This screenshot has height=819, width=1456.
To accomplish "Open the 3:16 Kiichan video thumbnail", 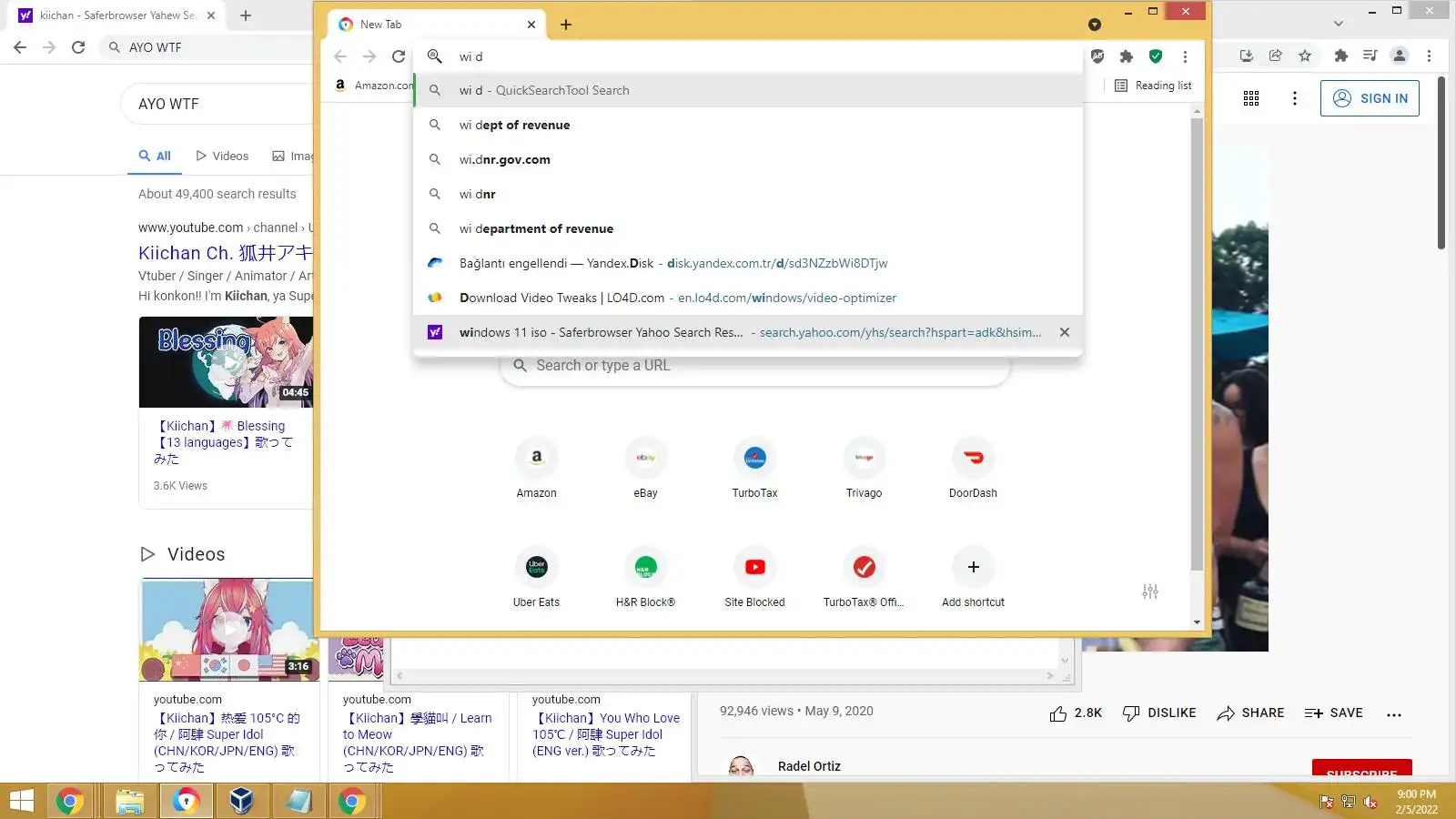I will [230, 630].
